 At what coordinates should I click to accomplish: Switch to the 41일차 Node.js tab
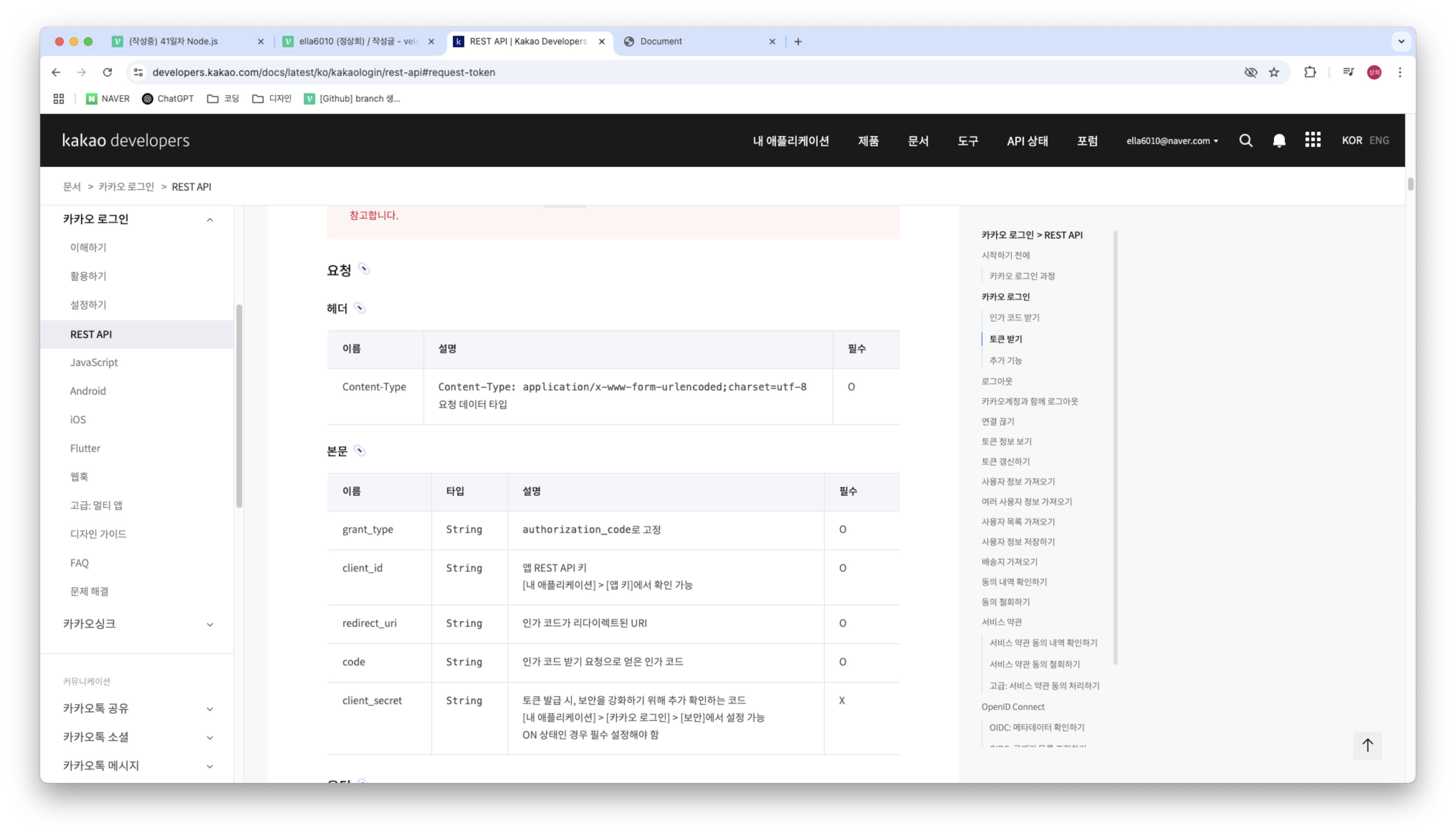pyautogui.click(x=188, y=41)
